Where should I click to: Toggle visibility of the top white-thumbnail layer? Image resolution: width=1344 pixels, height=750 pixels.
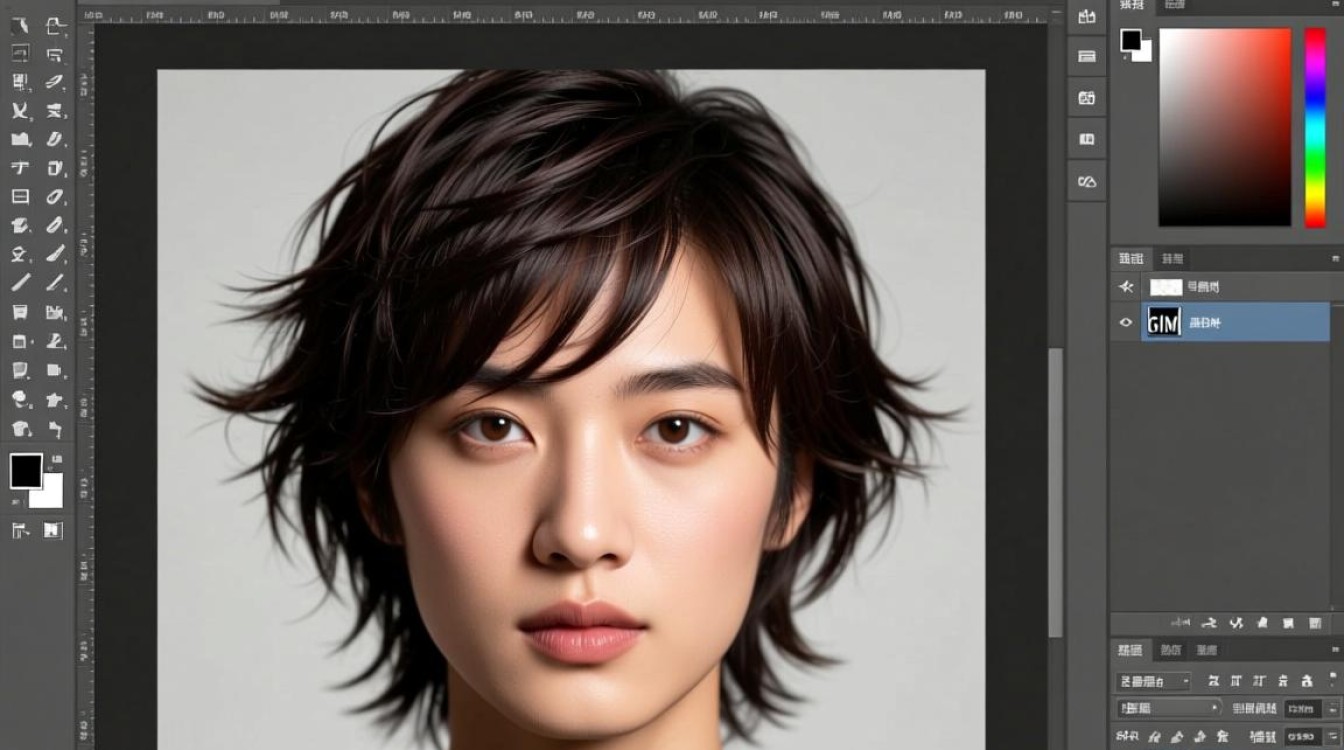(1126, 287)
